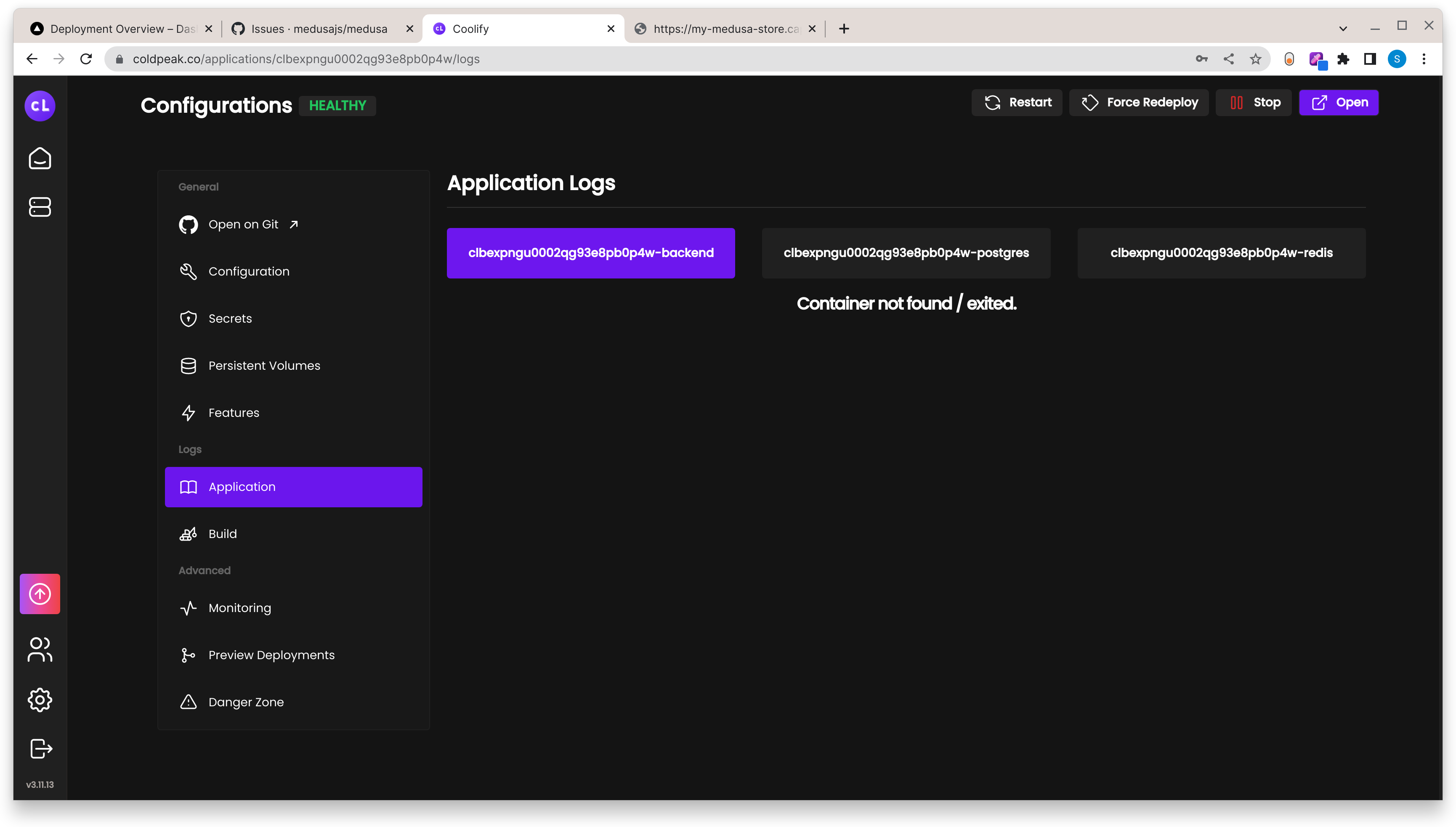Screen dimensions: 1456x827
Task: Open Git repository via external link arrow
Action: [x=294, y=224]
